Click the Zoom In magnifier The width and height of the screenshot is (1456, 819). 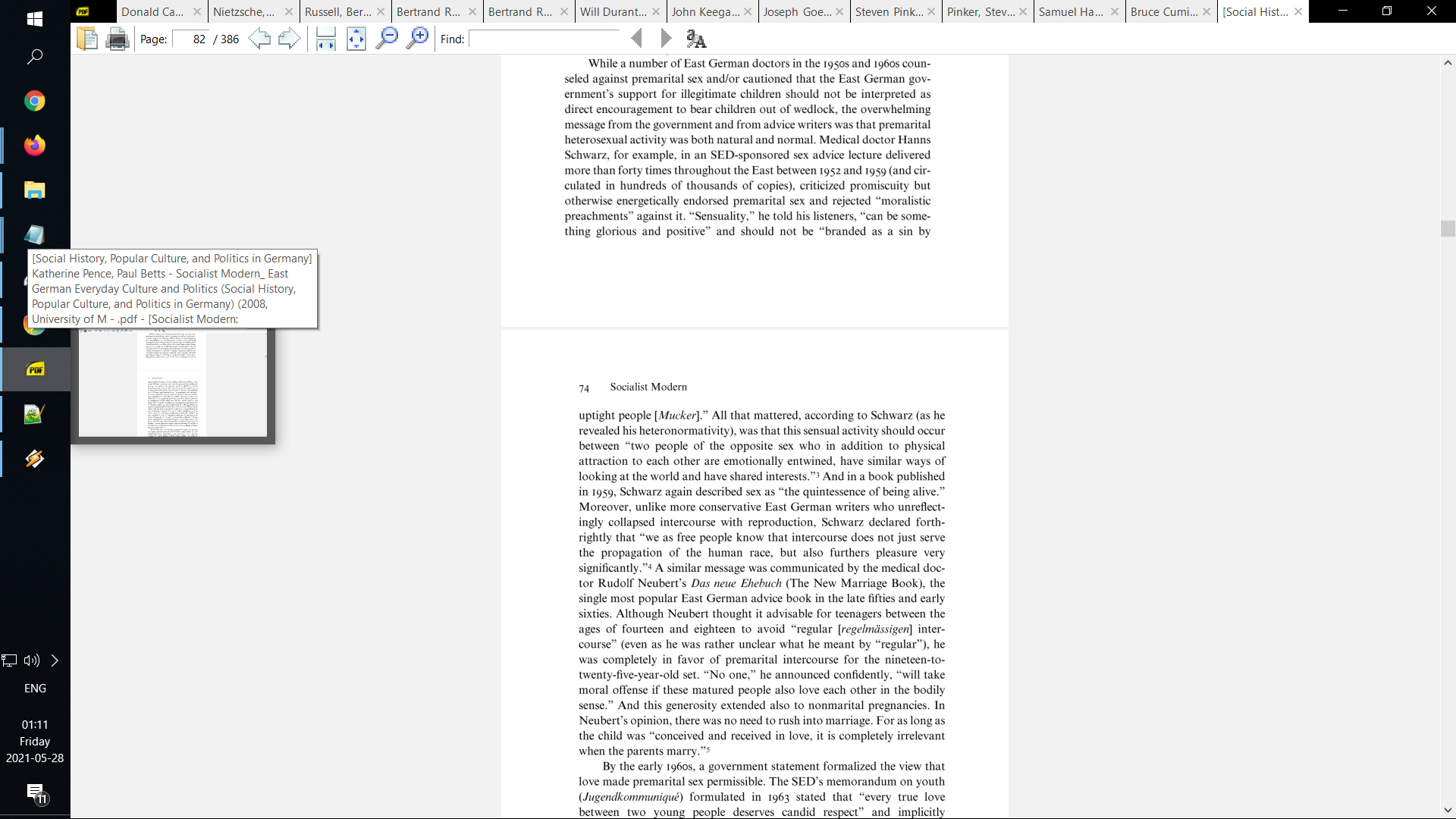pyautogui.click(x=417, y=39)
